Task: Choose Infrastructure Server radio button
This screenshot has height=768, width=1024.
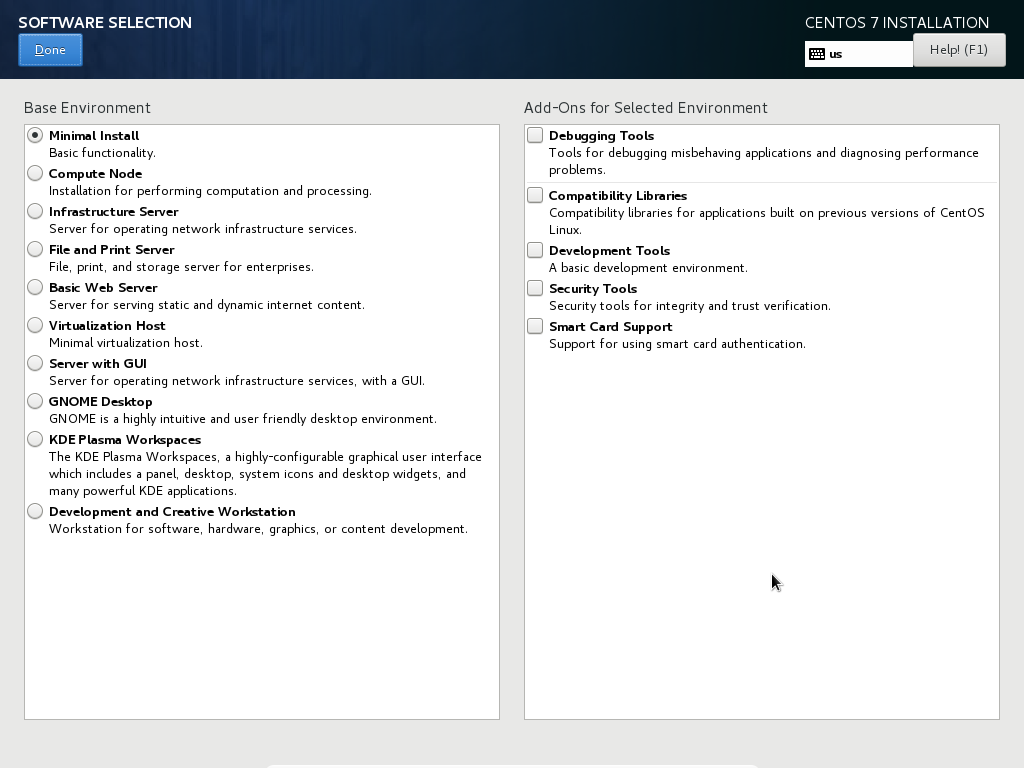Action: coord(35,211)
